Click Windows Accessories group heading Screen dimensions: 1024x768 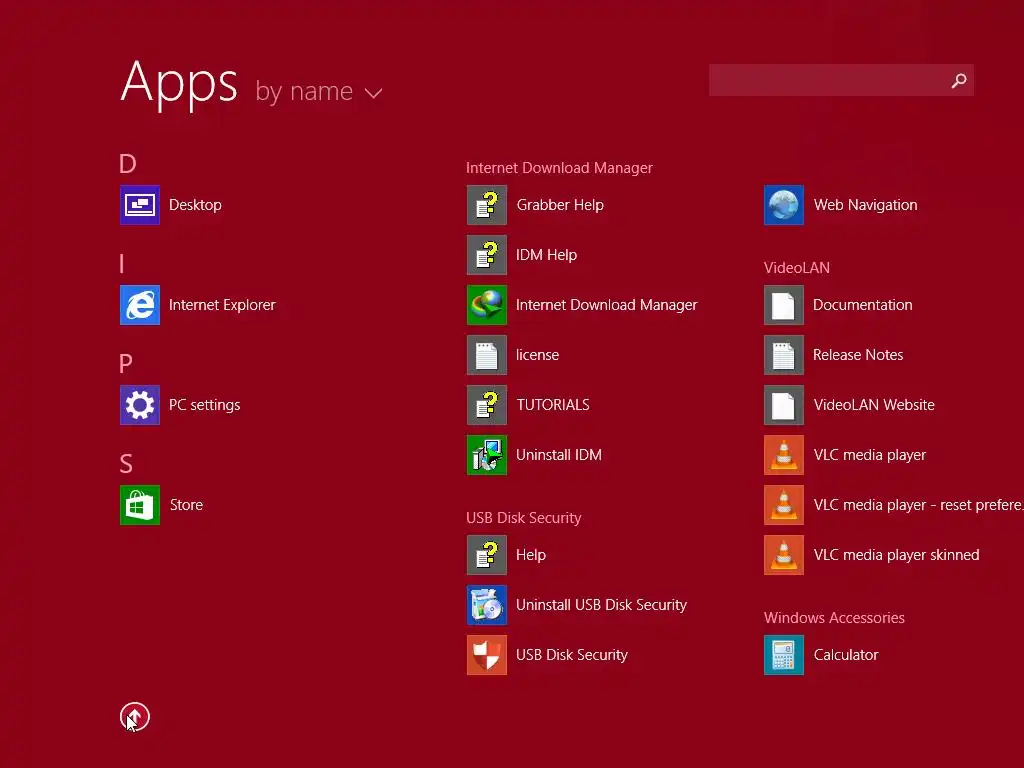tap(834, 618)
